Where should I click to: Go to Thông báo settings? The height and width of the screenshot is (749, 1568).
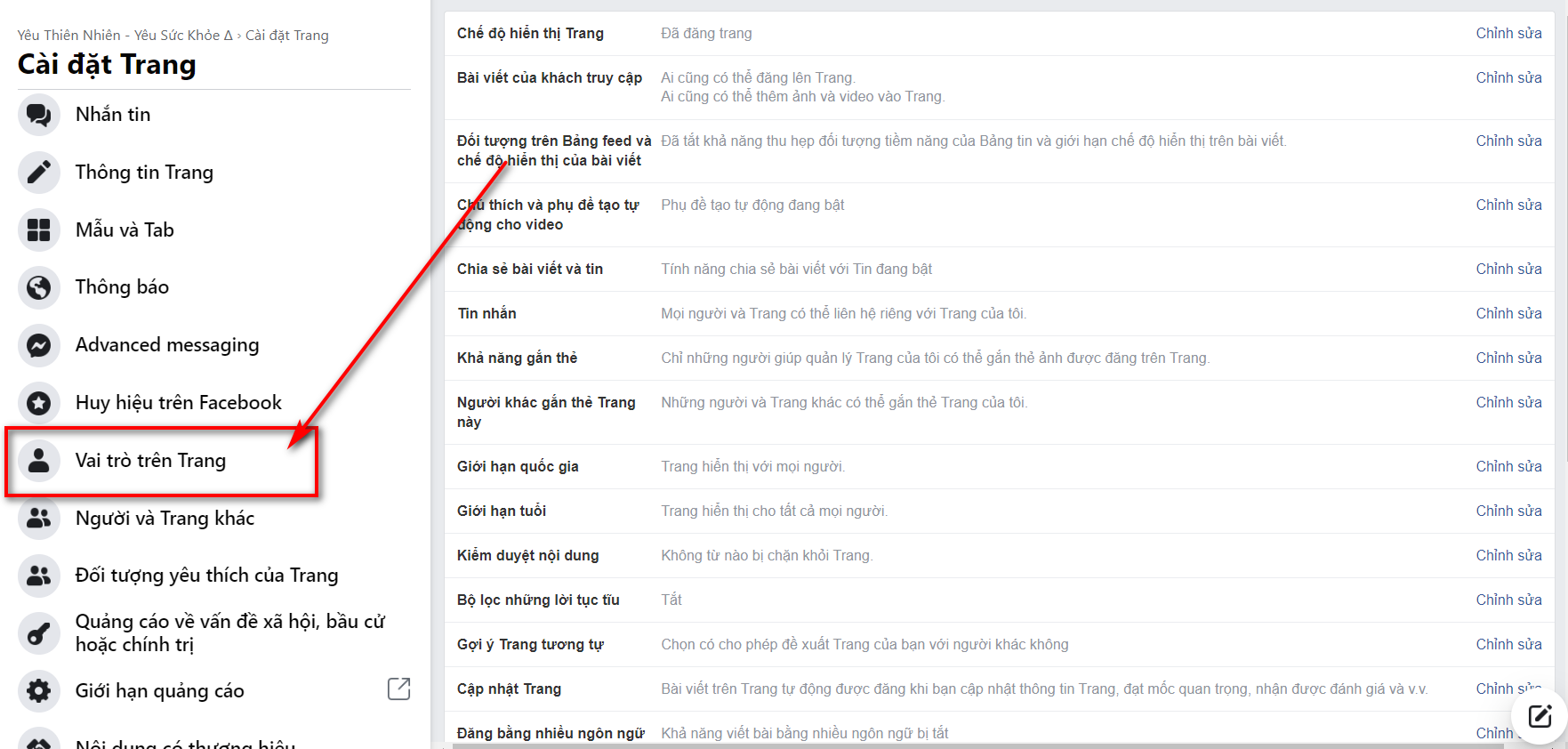(122, 287)
